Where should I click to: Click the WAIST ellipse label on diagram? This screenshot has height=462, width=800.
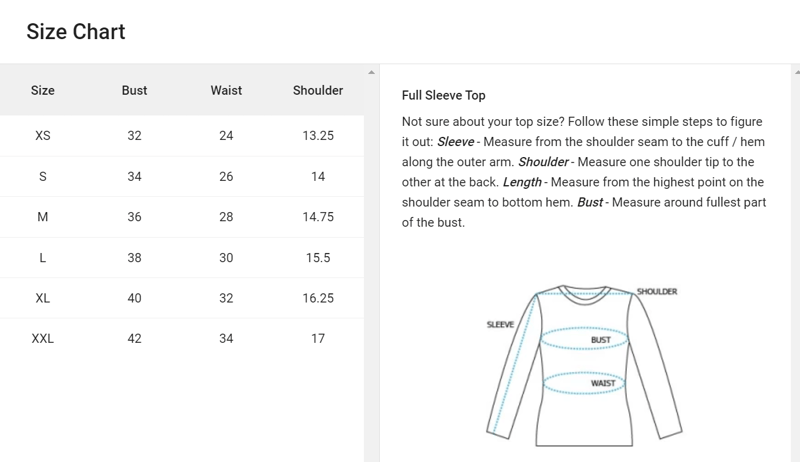(602, 383)
